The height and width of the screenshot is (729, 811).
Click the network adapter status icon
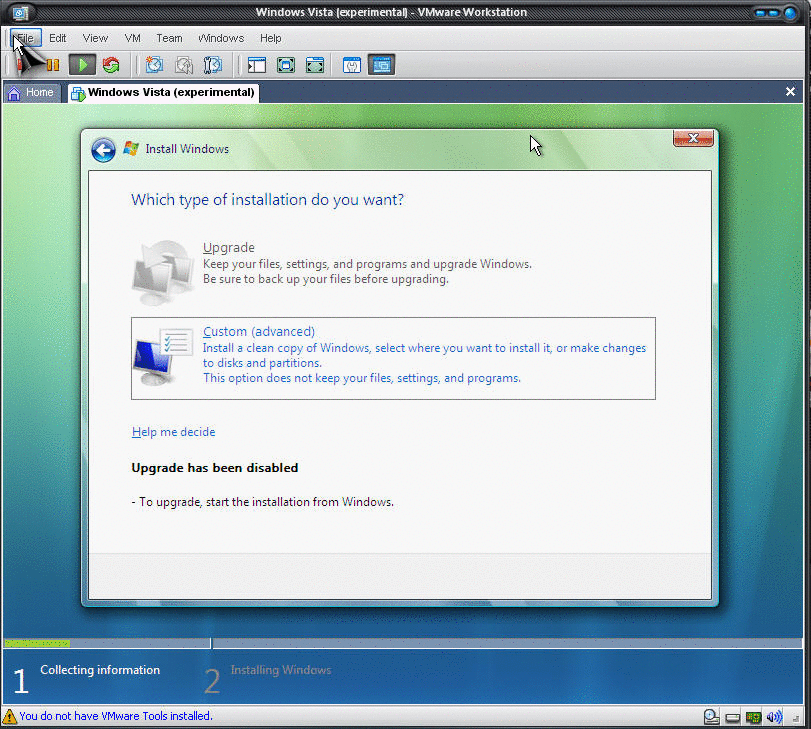tap(753, 717)
